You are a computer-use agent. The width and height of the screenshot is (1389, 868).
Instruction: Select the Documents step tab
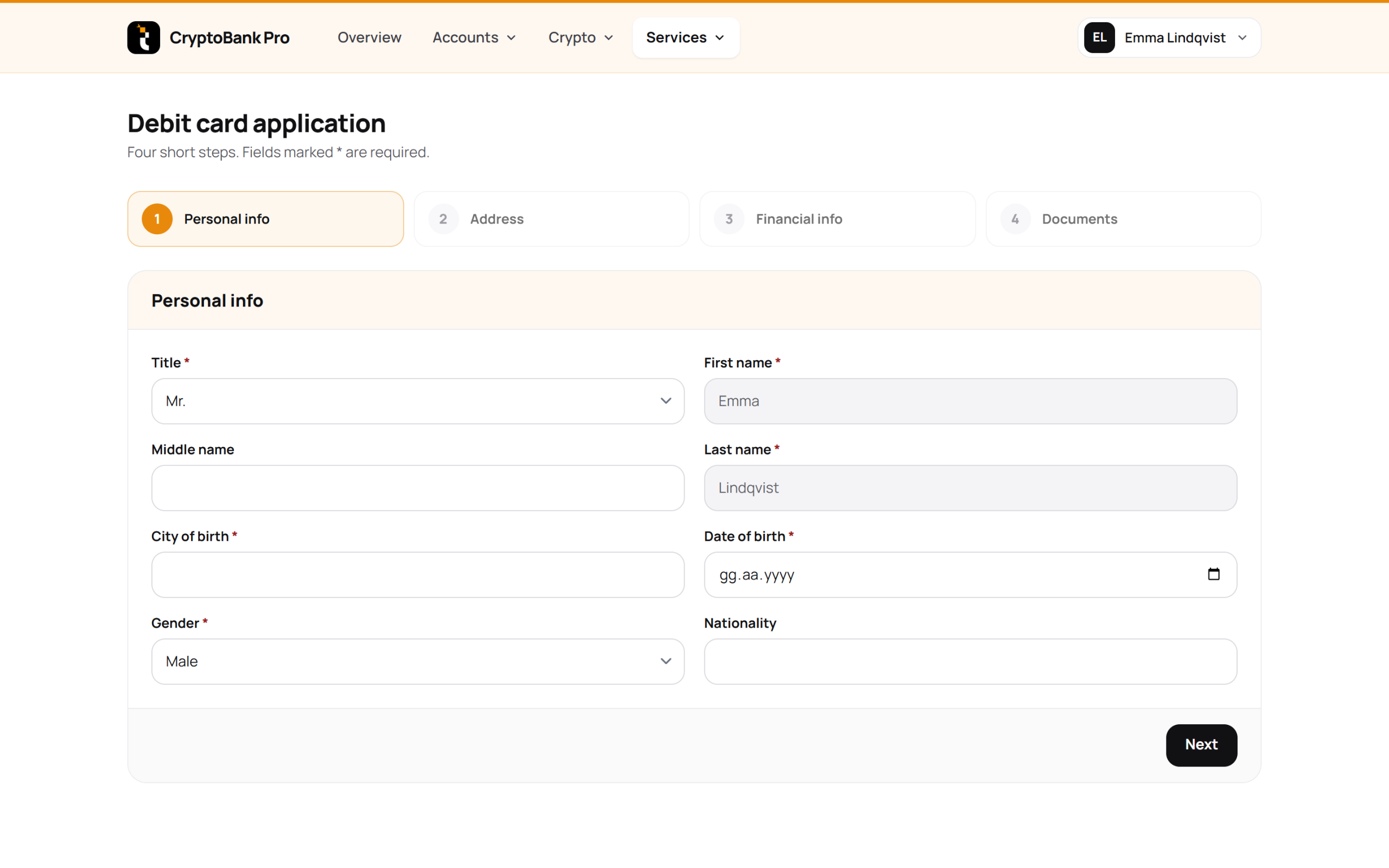1123,219
